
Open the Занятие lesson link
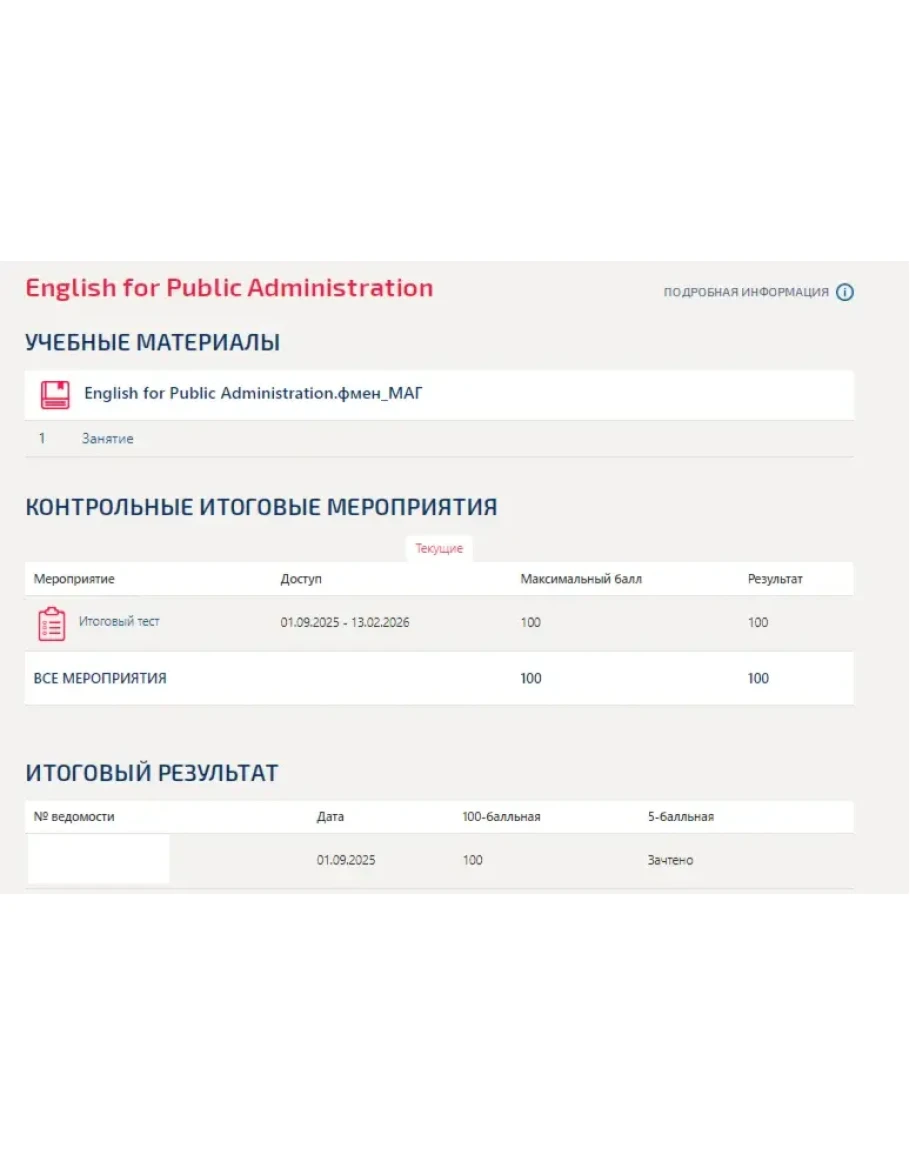(107, 439)
